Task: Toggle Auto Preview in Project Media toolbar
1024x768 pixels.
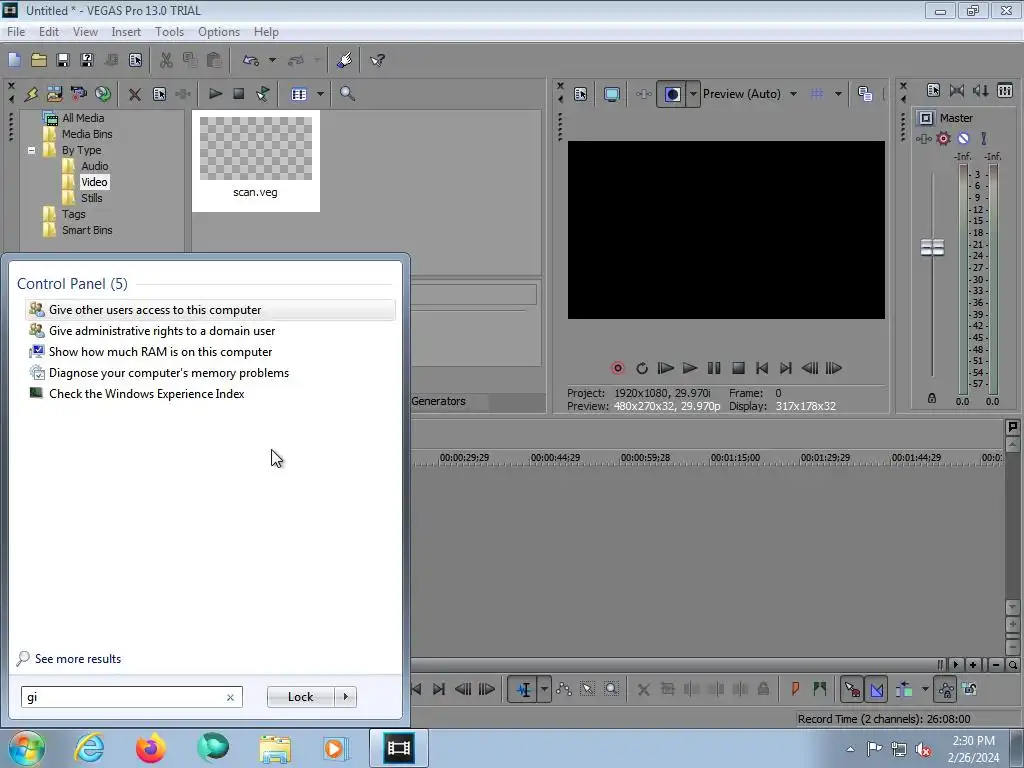Action: 263,94
